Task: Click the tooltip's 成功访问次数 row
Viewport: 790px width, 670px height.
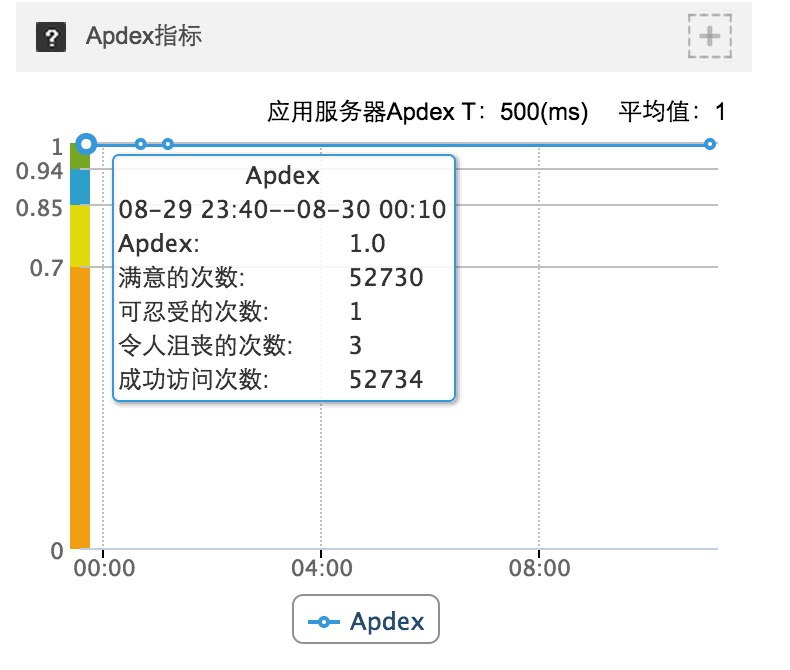Action: coord(271,379)
